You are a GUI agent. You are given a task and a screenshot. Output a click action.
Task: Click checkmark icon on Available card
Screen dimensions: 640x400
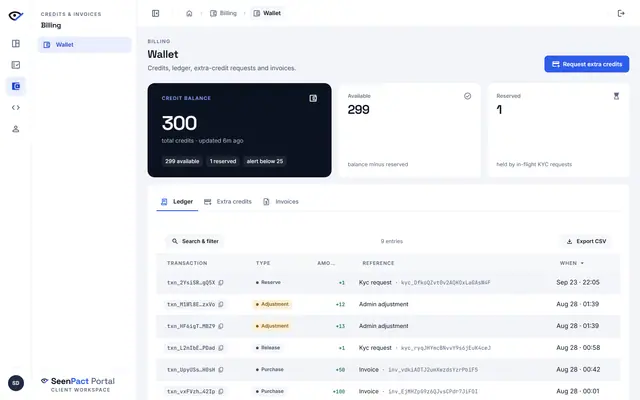coord(467,96)
